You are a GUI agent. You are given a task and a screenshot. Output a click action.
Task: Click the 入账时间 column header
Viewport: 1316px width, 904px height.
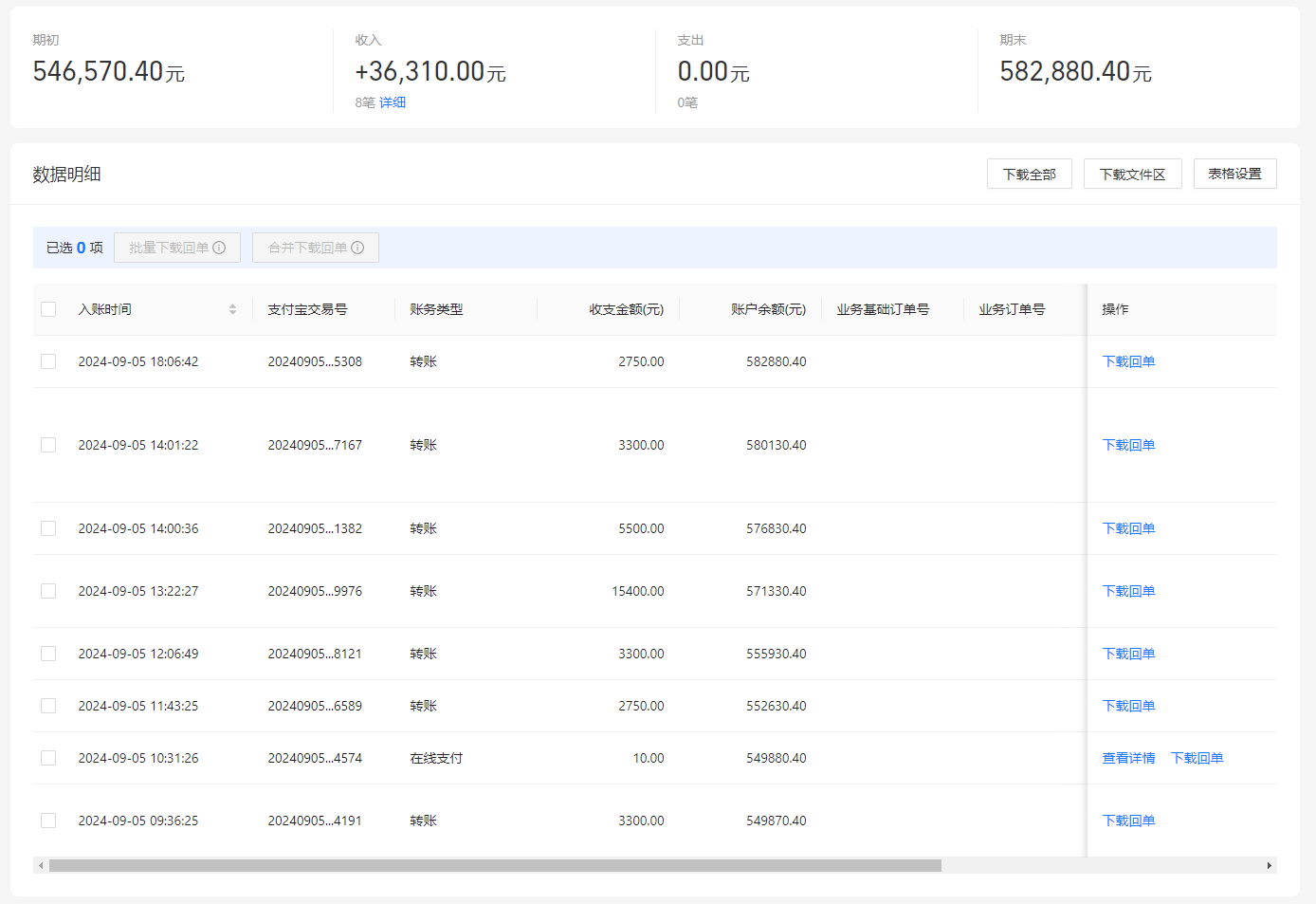(x=104, y=309)
